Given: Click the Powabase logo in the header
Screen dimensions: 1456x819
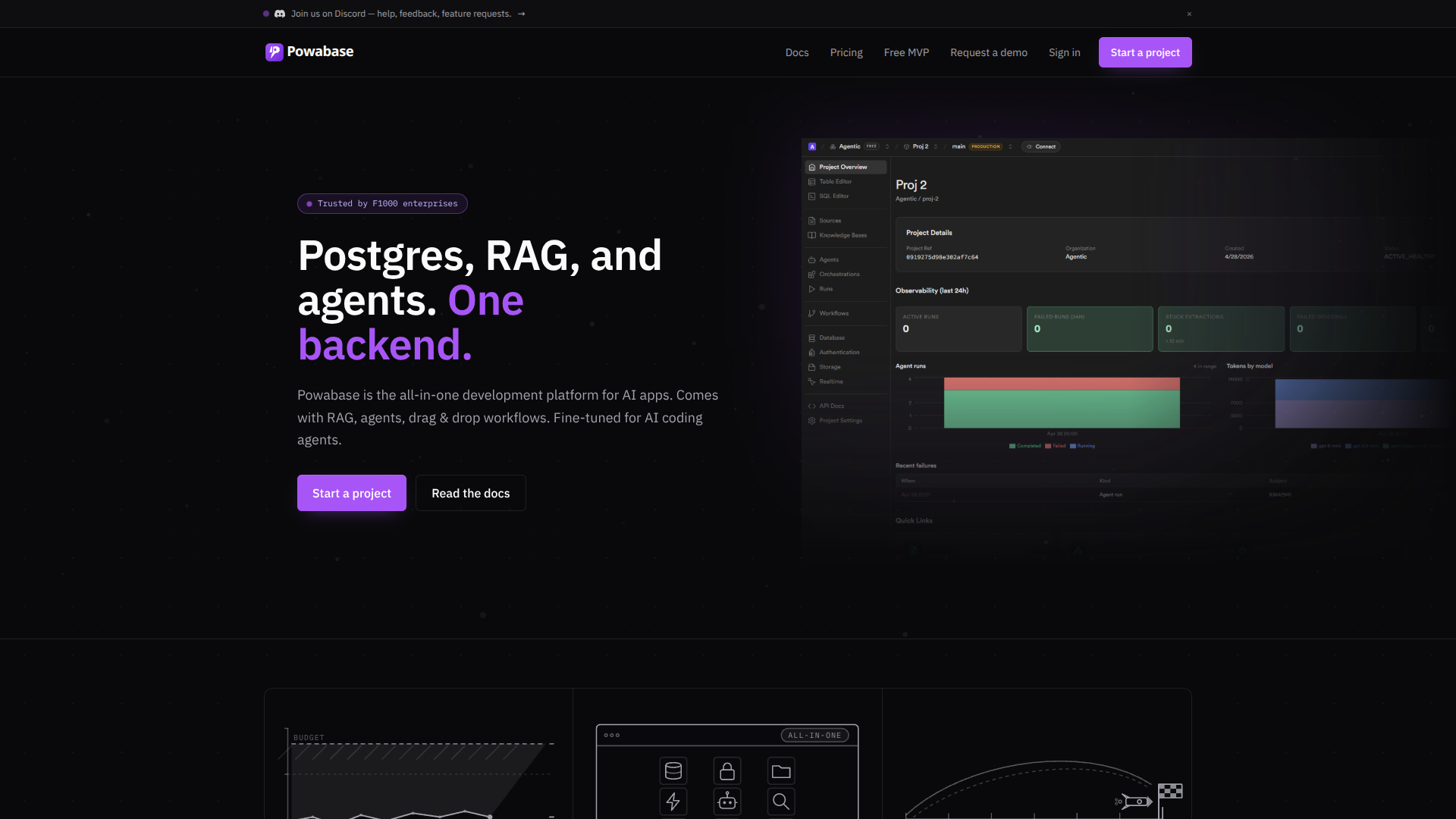Looking at the screenshot, I should tap(309, 52).
